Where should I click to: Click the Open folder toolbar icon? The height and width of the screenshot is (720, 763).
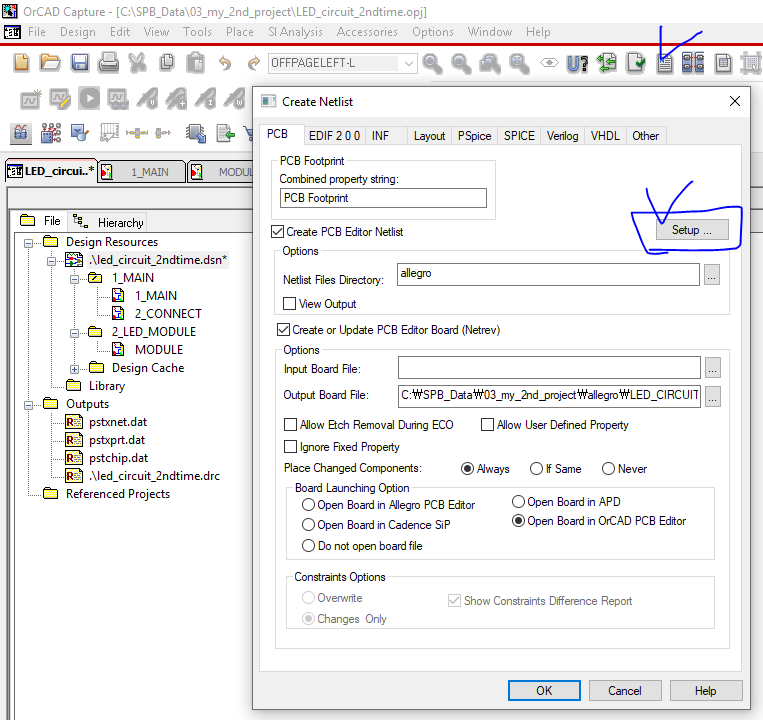pos(50,63)
